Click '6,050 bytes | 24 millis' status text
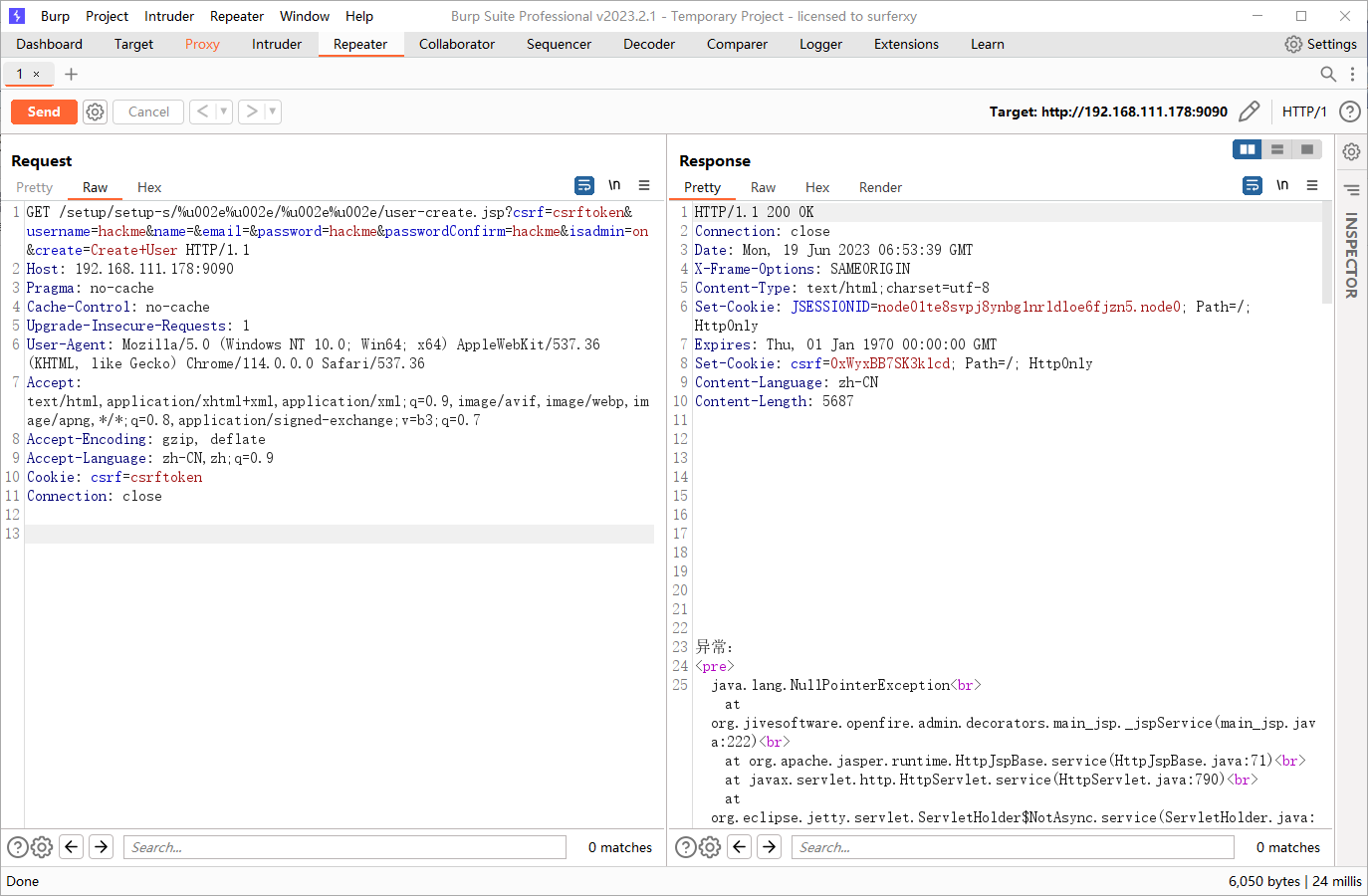This screenshot has width=1368, height=896. click(x=1294, y=881)
